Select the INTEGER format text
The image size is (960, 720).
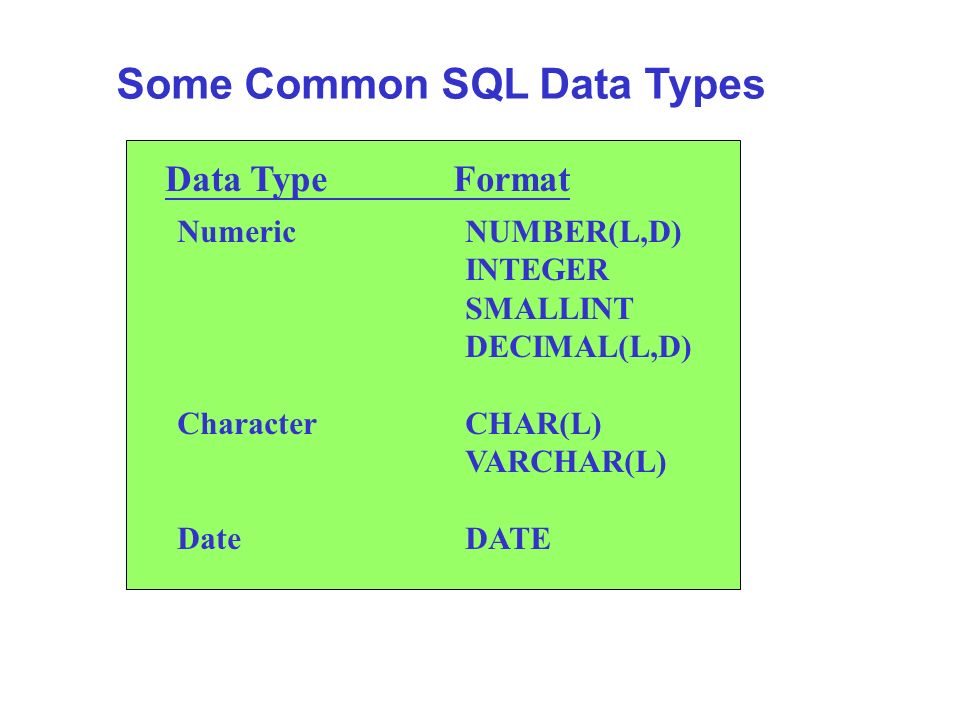(537, 270)
